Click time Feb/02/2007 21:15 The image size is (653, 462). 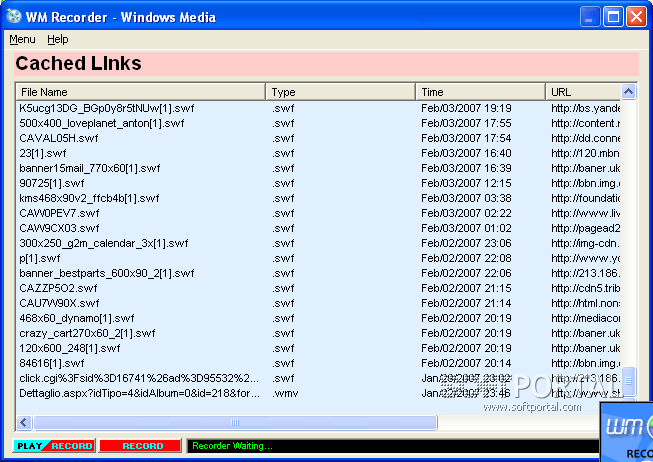[x=466, y=288]
